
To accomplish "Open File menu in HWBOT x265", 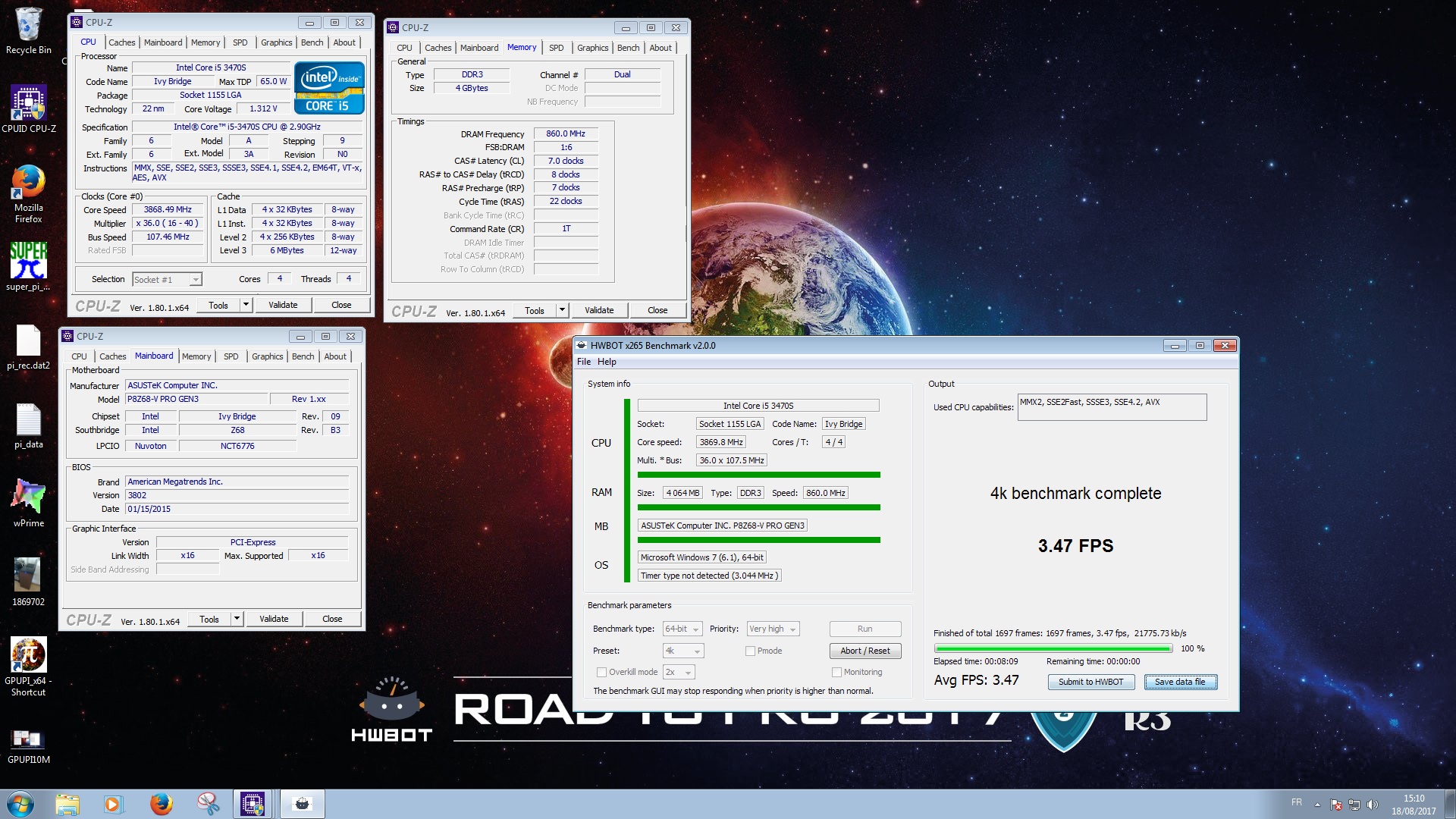I will tap(584, 362).
